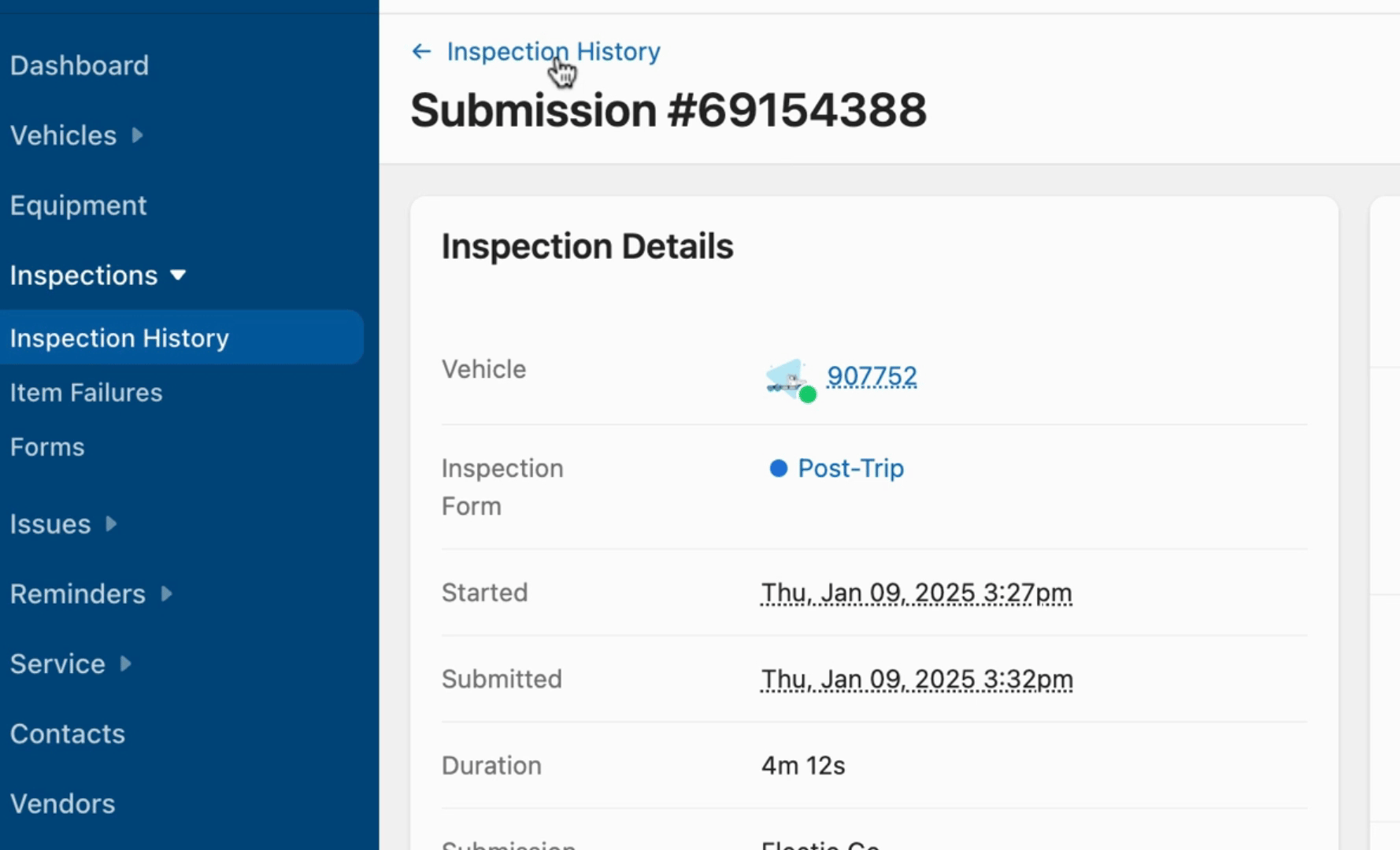This screenshot has height=850, width=1400.
Task: Click the Submitted timestamp 3:32pm
Action: tap(916, 679)
